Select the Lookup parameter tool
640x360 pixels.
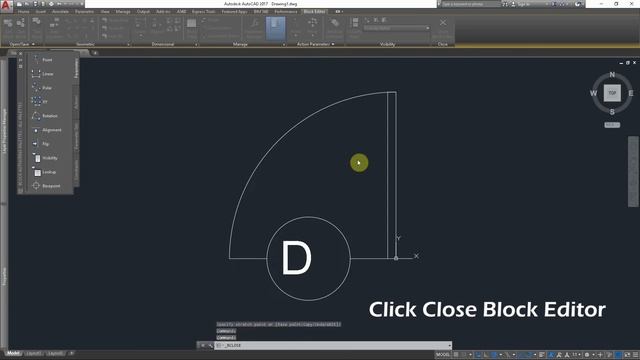(x=44, y=172)
